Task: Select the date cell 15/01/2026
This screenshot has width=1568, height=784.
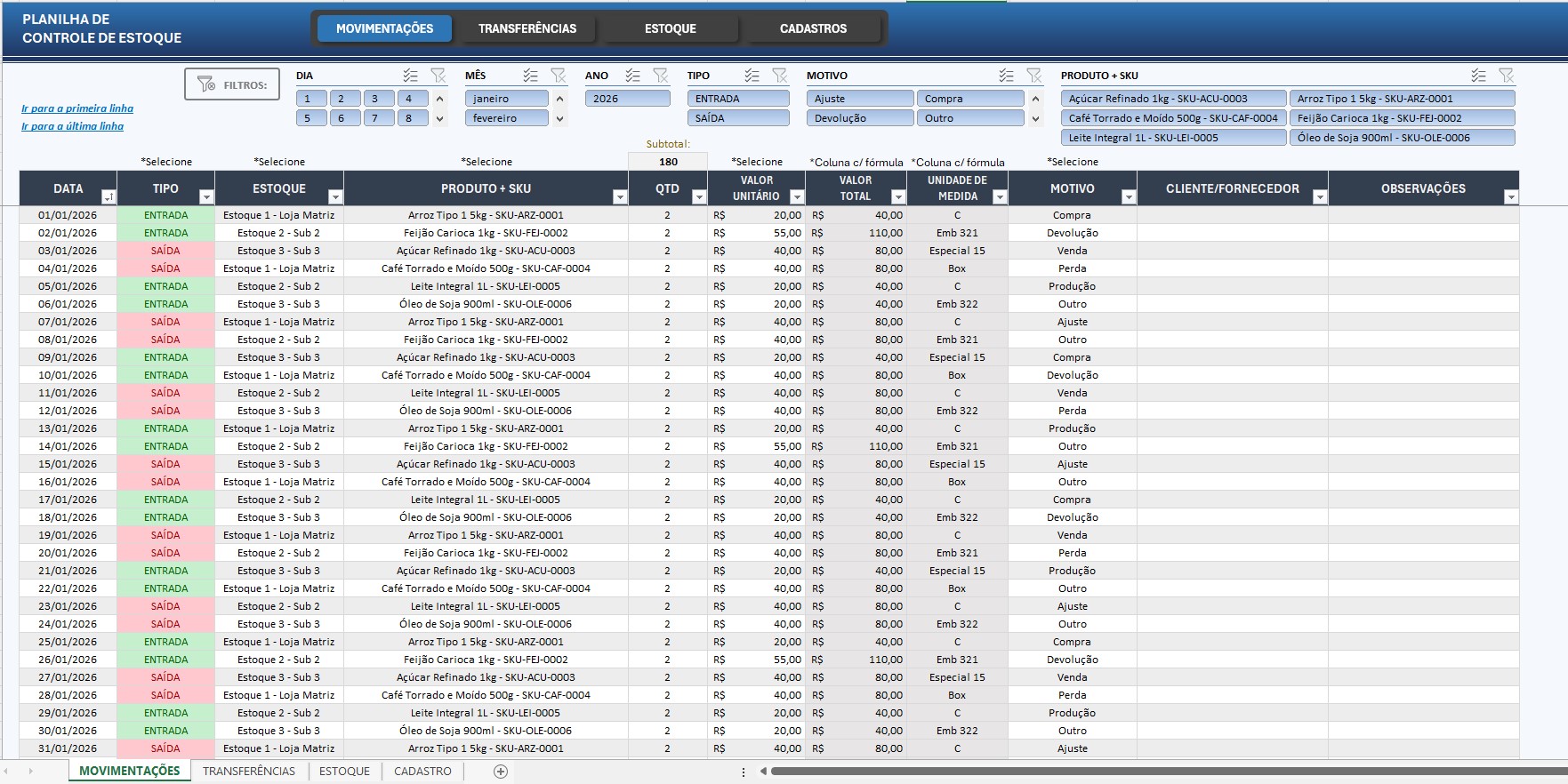Action: point(68,464)
